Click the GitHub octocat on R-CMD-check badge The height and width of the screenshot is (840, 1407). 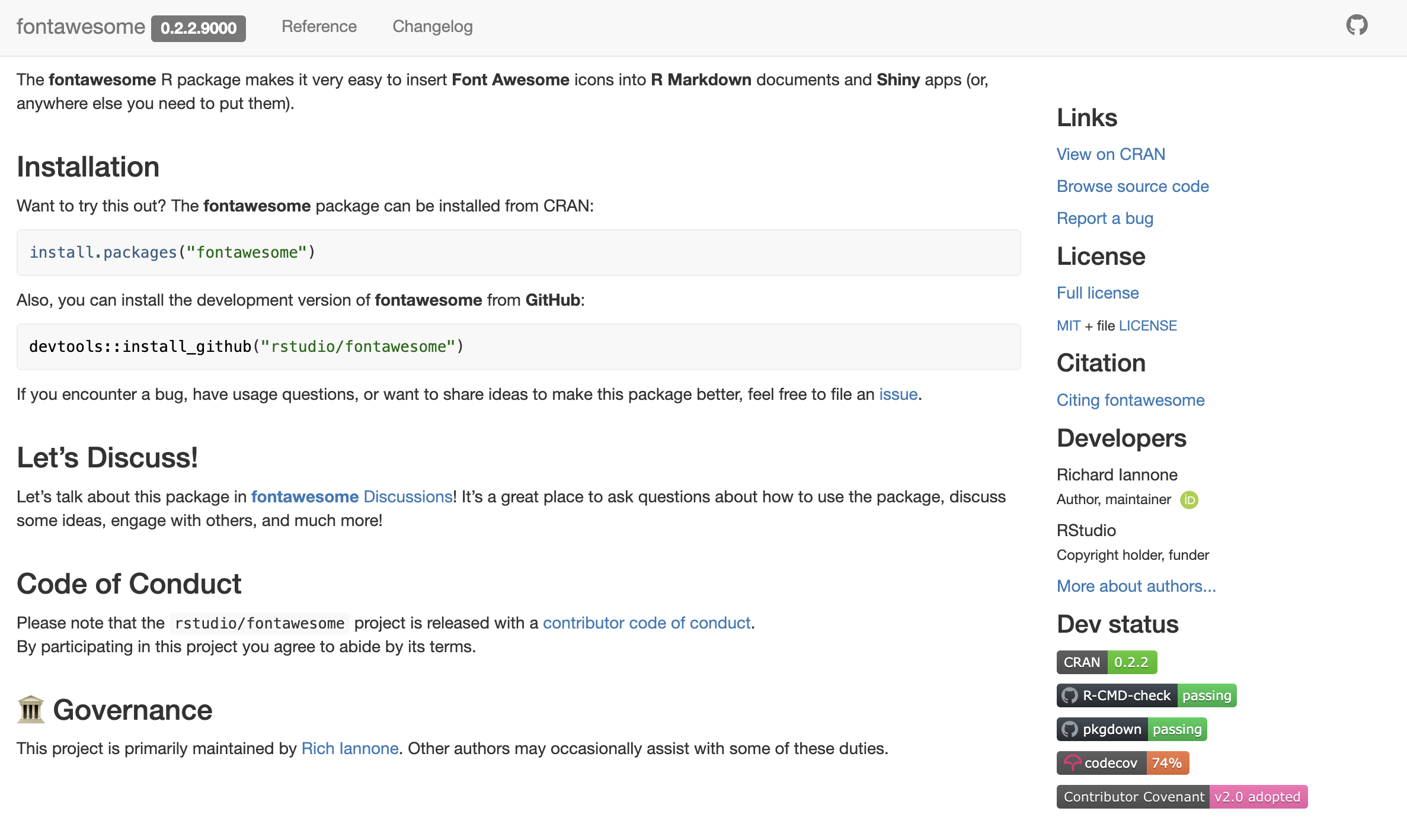[1070, 695]
